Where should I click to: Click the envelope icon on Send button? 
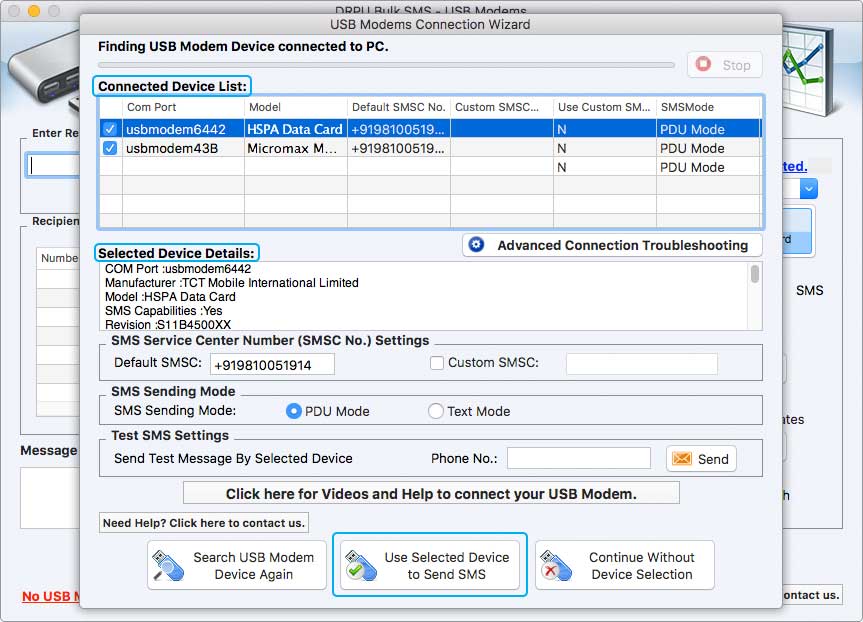(x=682, y=459)
